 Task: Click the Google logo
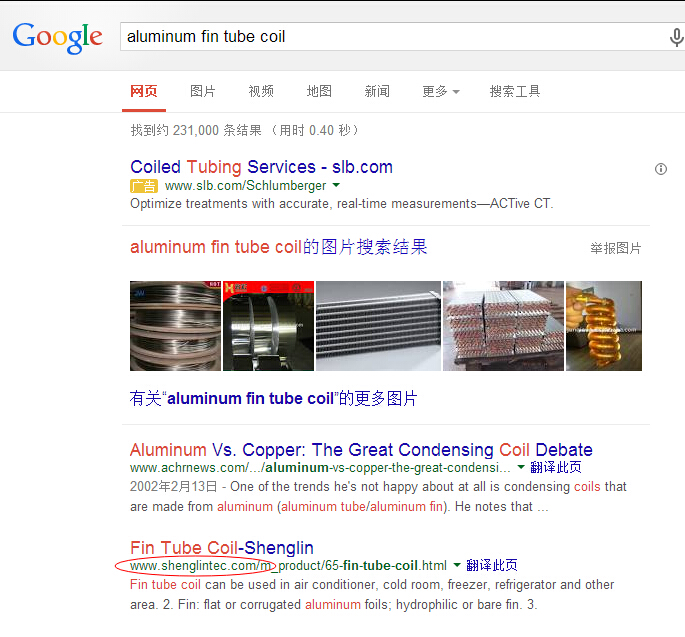(x=58, y=38)
